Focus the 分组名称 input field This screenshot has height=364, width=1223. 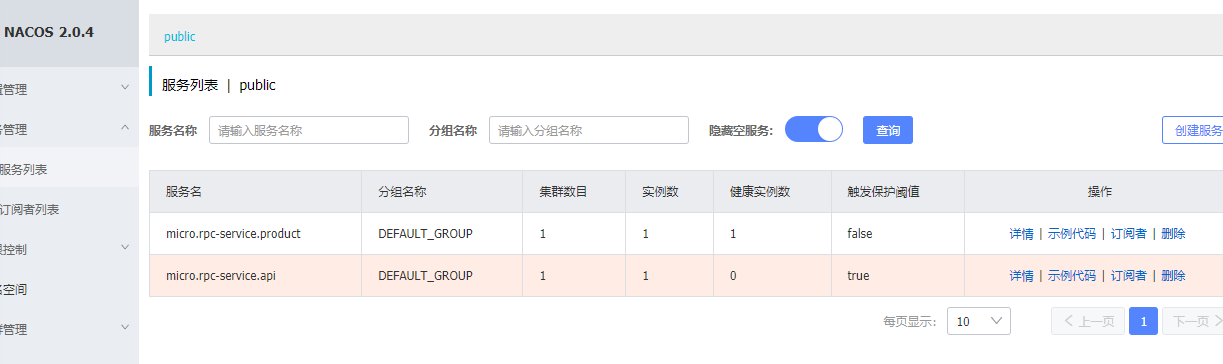pos(589,130)
